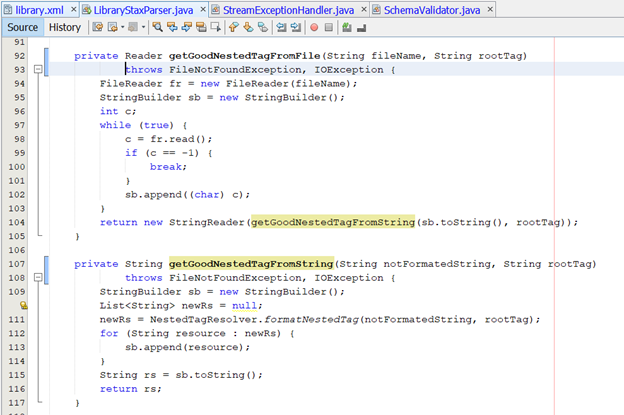This screenshot has height=415, width=624.
Task: Click the light bulb hint icon in gutter
Action: click(24, 305)
